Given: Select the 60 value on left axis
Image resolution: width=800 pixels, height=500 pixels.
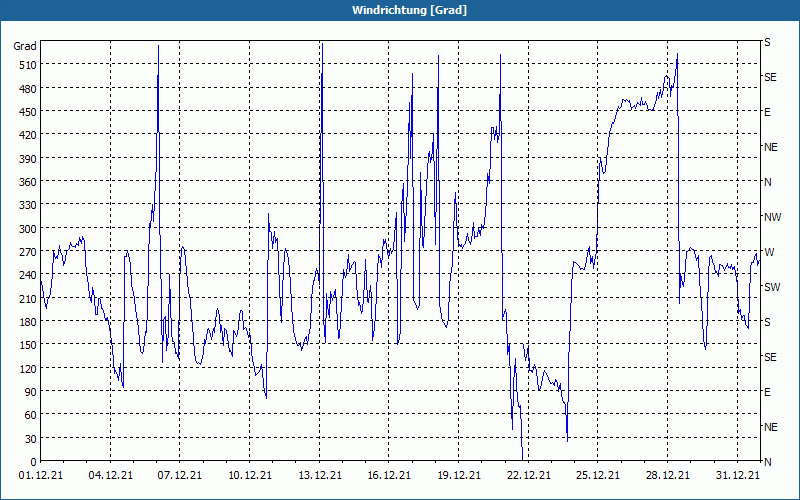Looking at the screenshot, I should pos(31,415).
